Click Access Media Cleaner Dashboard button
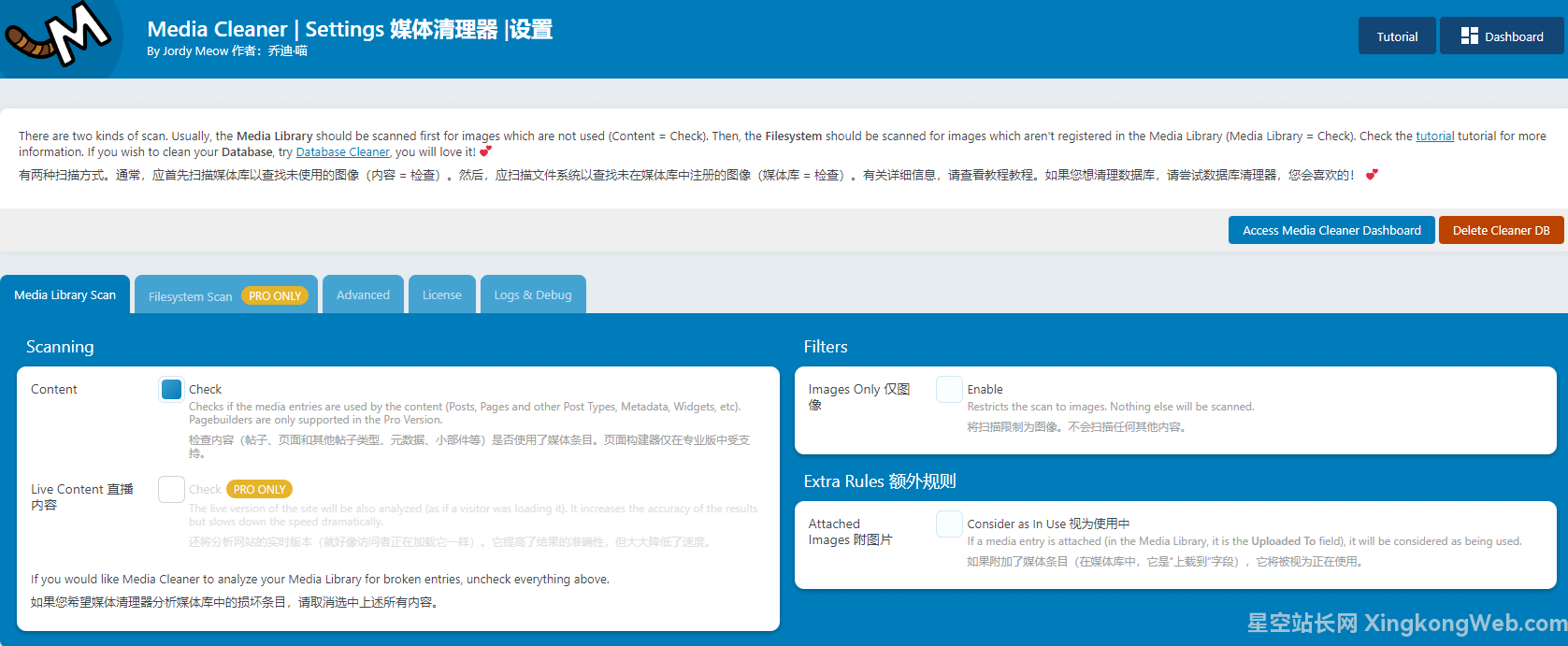This screenshot has height=646, width=1568. (1331, 230)
